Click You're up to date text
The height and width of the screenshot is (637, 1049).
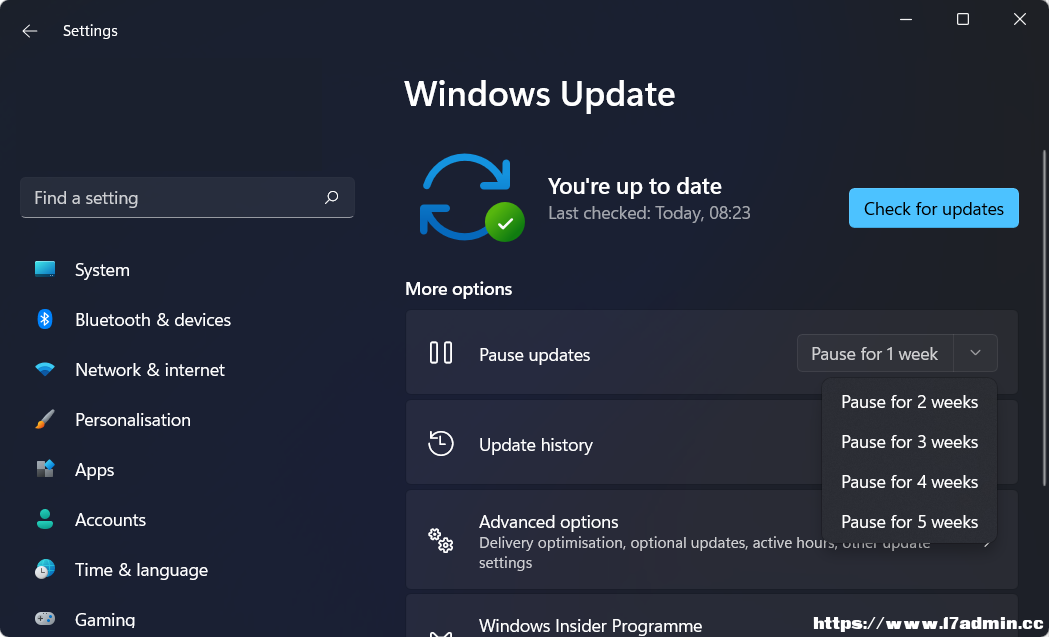click(635, 186)
